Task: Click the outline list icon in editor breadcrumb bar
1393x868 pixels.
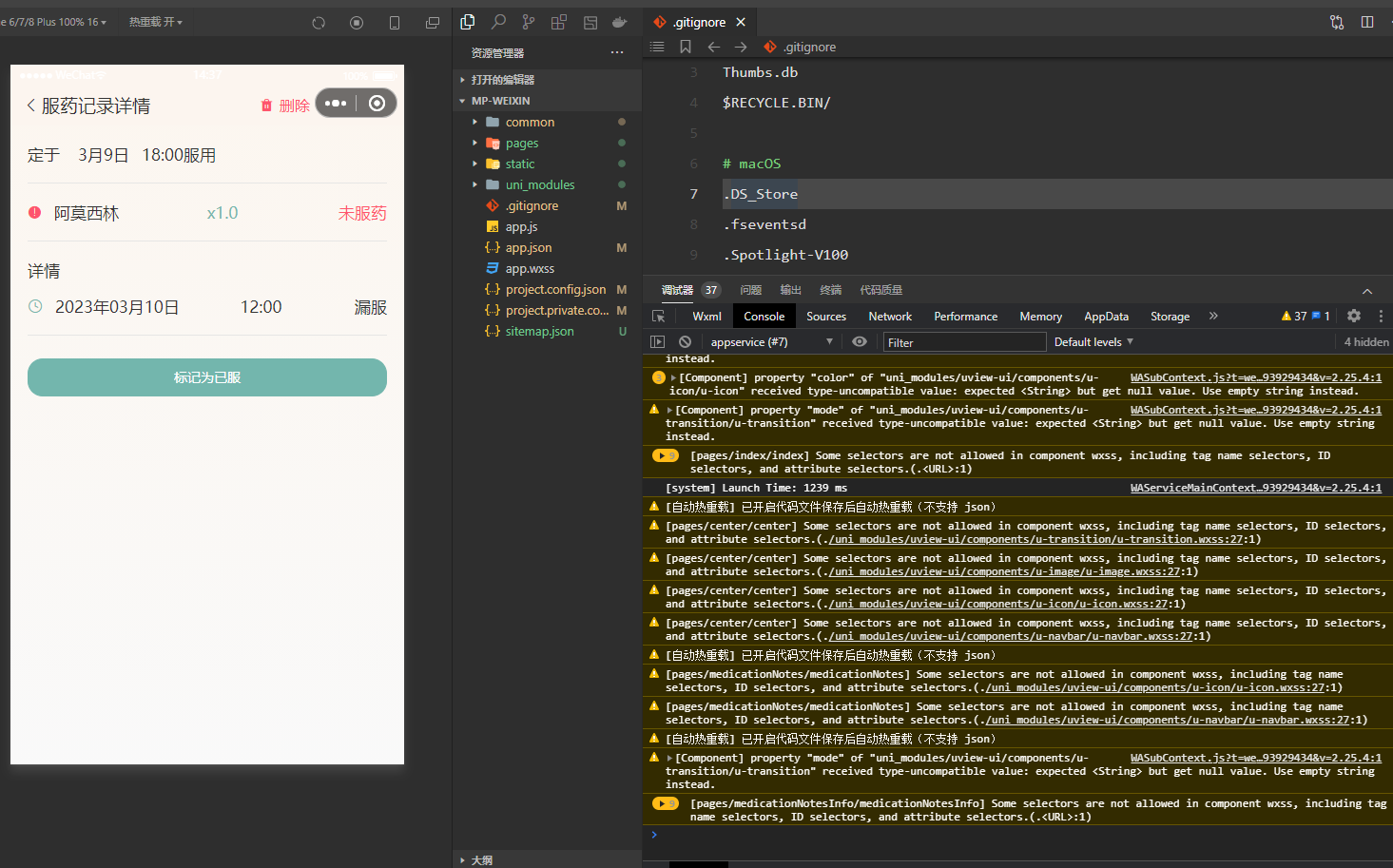Action: 657,47
